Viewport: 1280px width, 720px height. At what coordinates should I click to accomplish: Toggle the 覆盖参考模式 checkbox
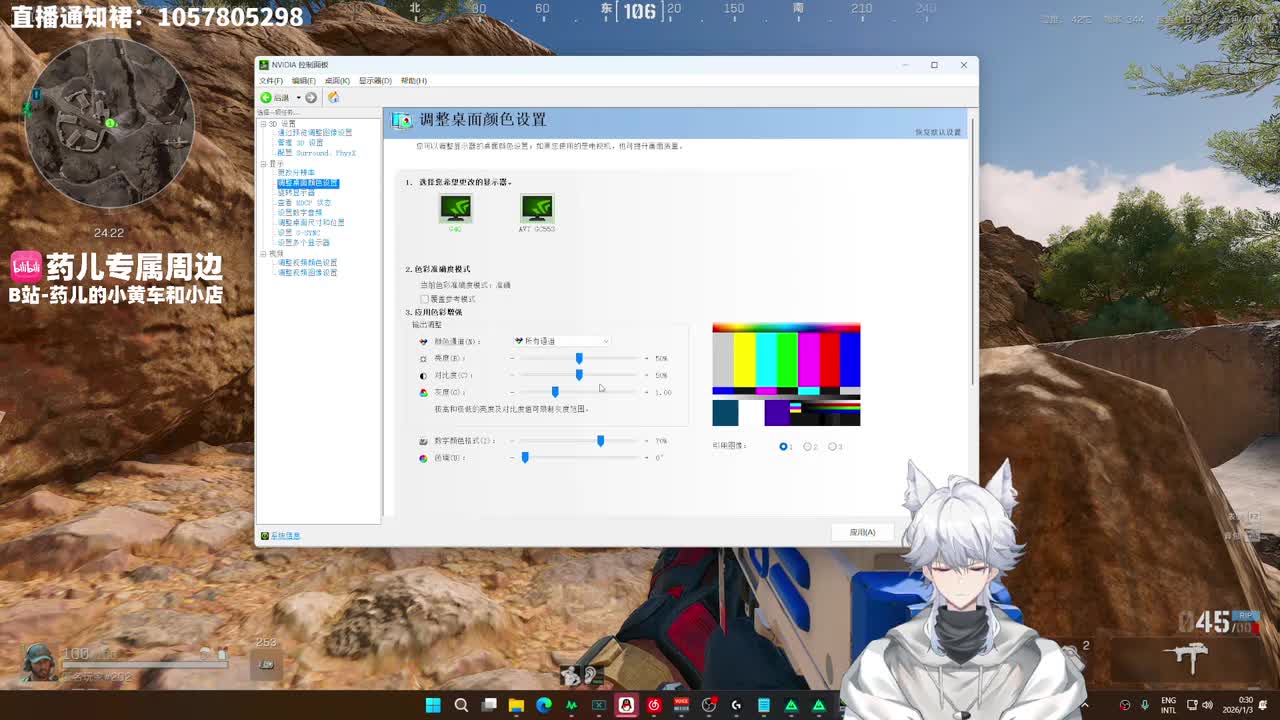[x=425, y=299]
